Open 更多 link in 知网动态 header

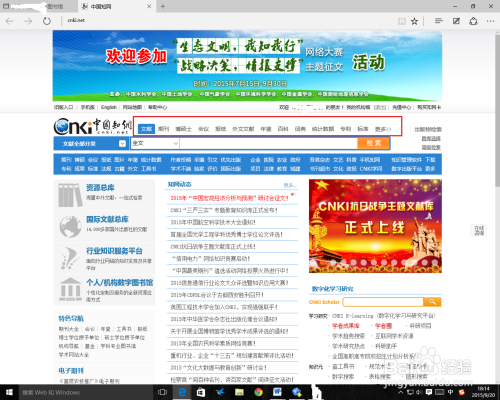click(289, 185)
